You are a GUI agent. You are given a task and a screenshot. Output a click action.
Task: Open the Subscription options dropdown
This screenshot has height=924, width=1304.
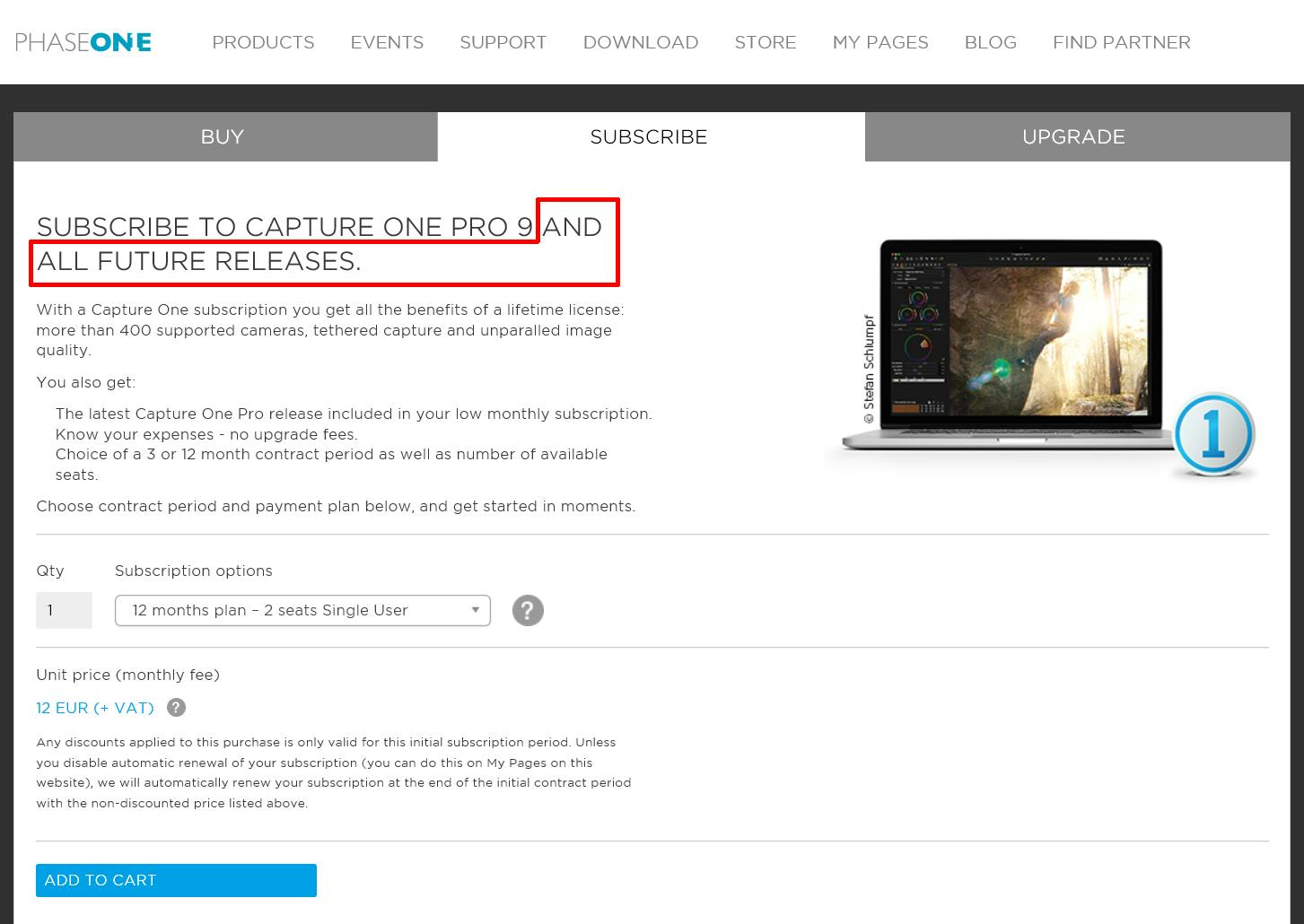click(x=302, y=611)
